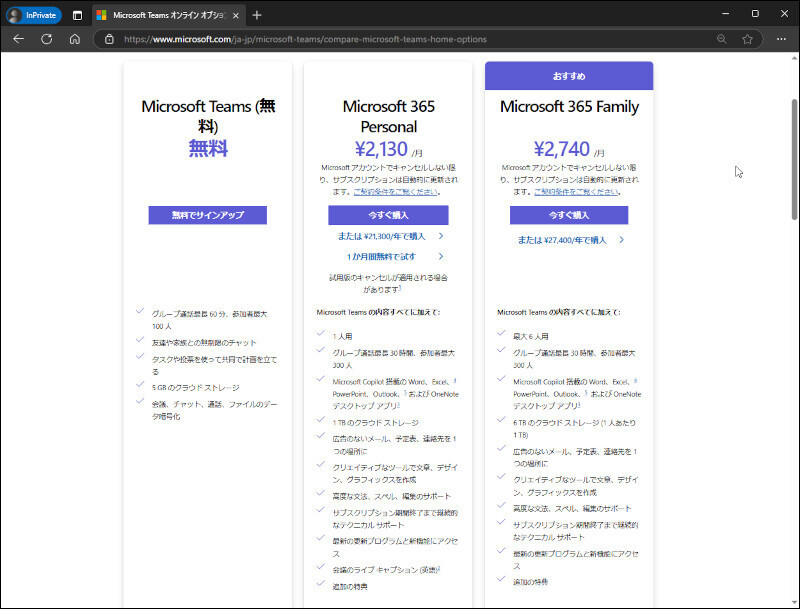Click the InPrivate profile badge

coord(34,15)
